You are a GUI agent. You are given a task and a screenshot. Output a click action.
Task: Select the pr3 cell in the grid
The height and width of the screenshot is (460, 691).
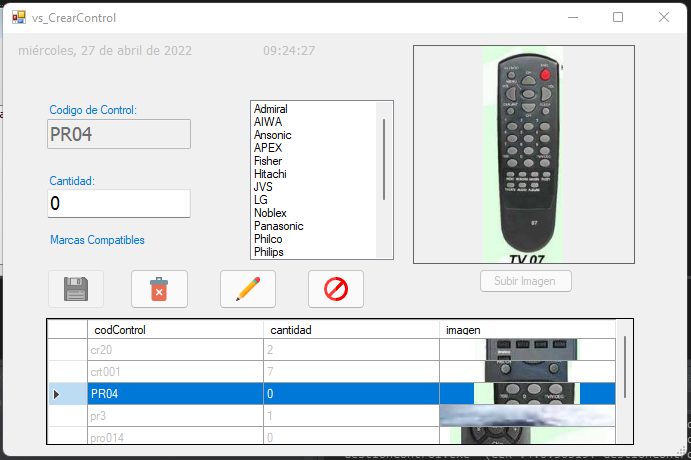[x=175, y=415]
